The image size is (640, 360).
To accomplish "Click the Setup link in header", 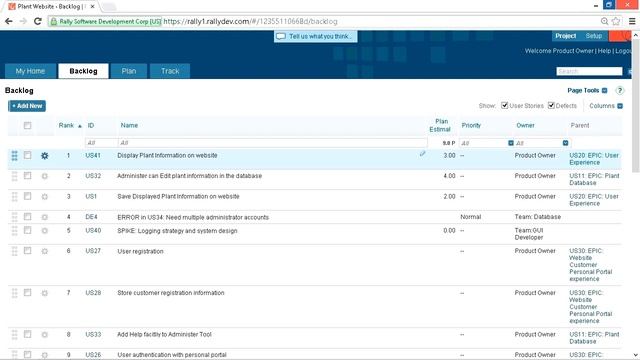I will coord(593,36).
